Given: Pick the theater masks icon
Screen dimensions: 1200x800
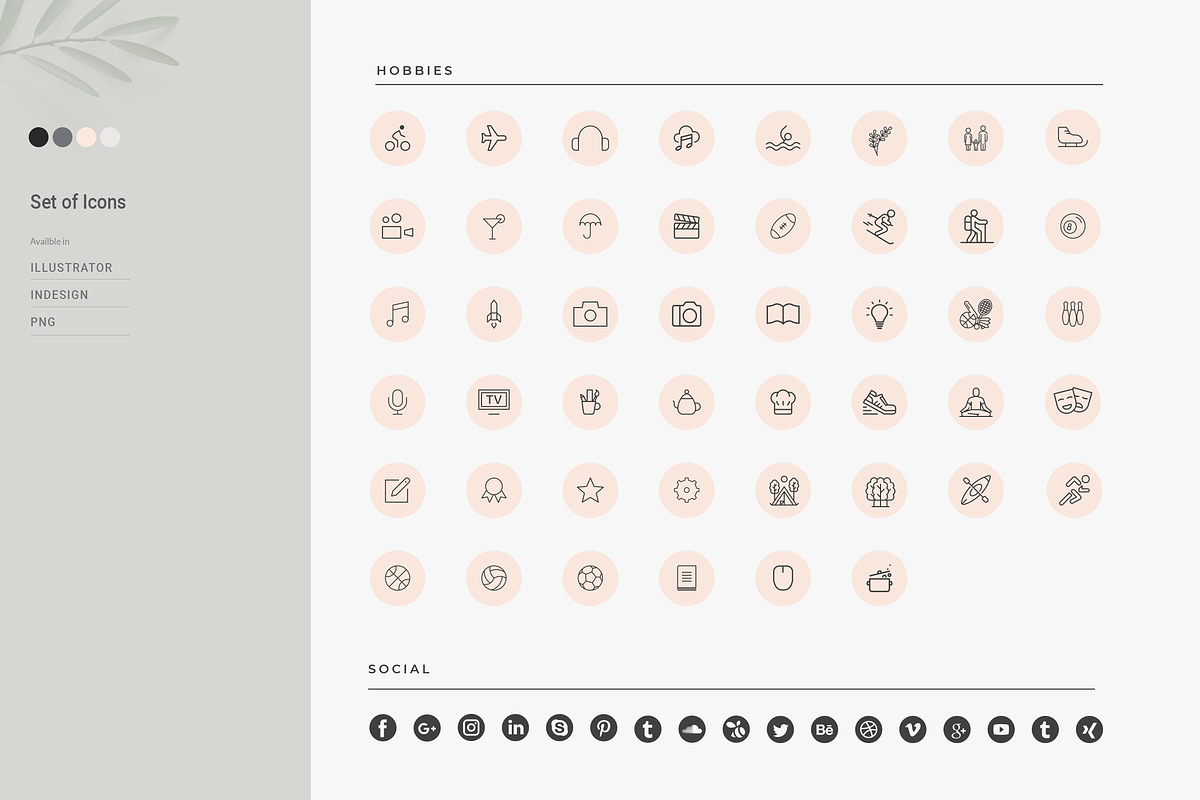Looking at the screenshot, I should pyautogui.click(x=1073, y=402).
